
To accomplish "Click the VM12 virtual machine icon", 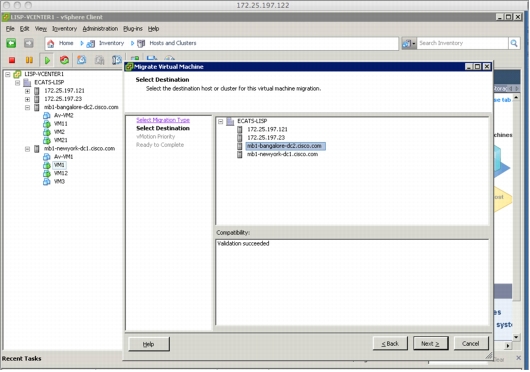I will coord(47,173).
